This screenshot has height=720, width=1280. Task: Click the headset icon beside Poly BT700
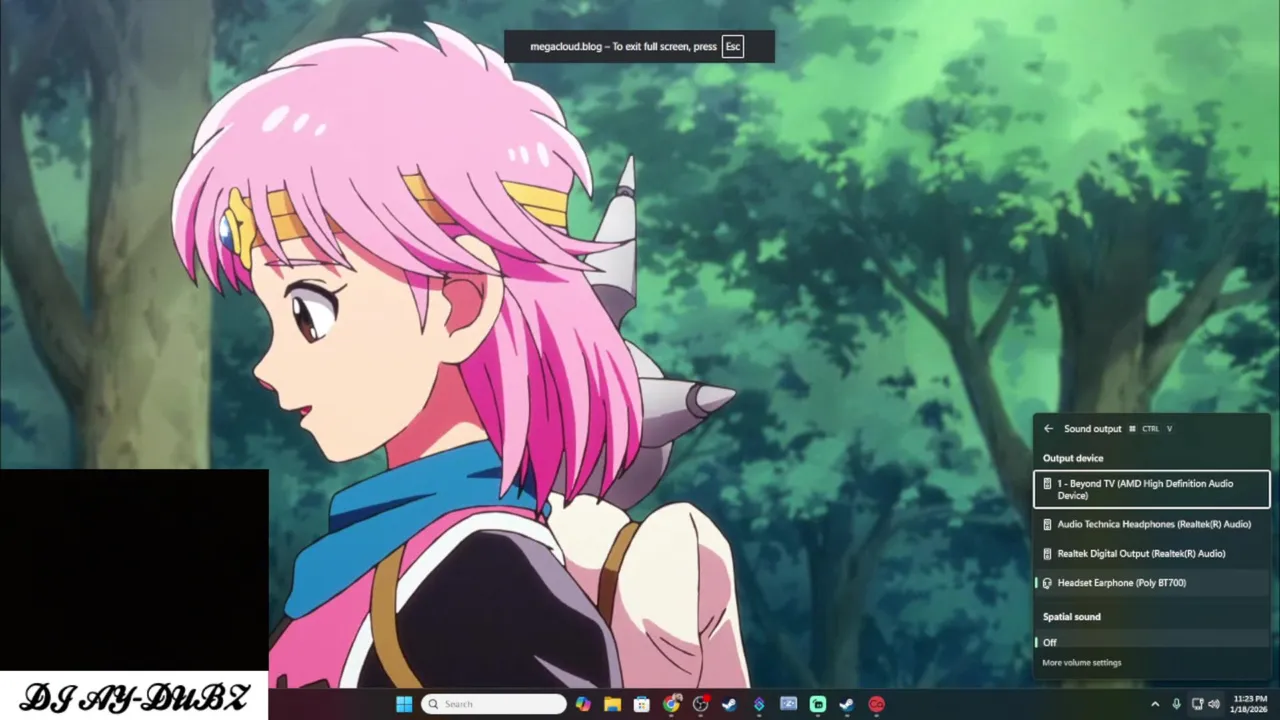pyautogui.click(x=1047, y=582)
